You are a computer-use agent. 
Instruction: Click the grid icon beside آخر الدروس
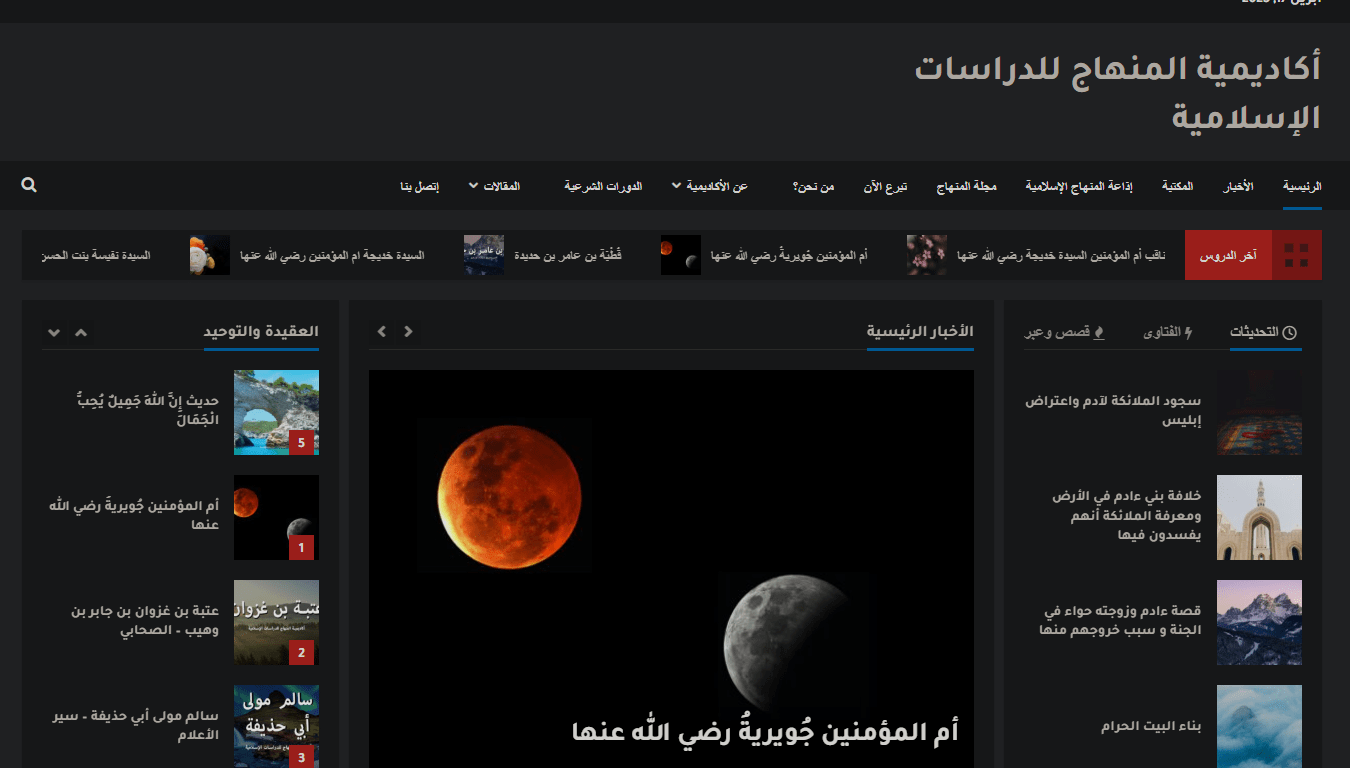[x=1296, y=255]
